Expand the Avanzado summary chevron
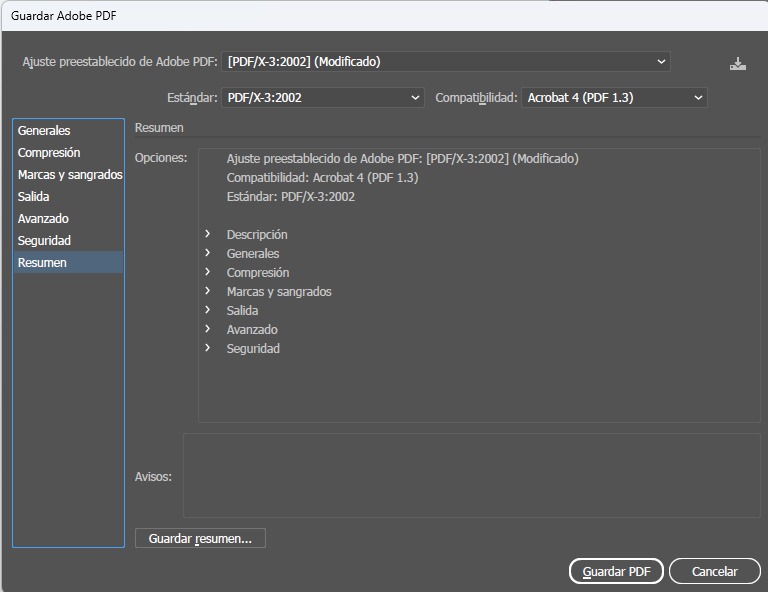768x592 pixels. (208, 329)
